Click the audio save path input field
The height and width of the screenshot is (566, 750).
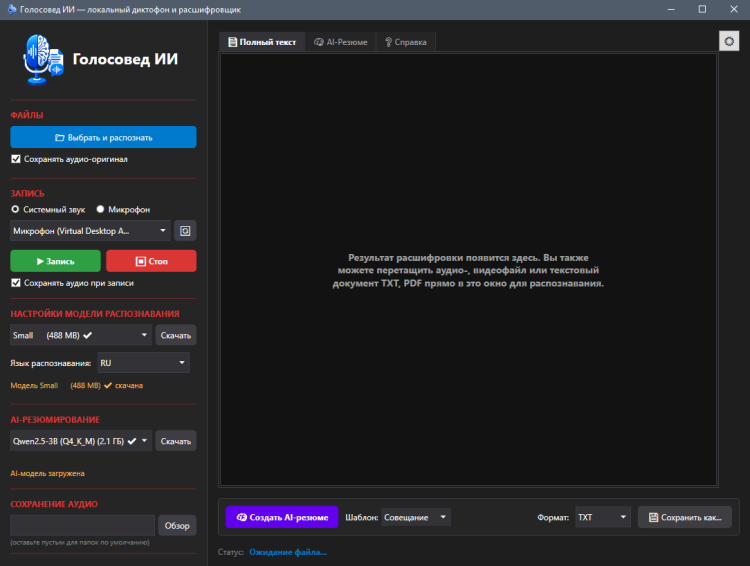(x=82, y=525)
